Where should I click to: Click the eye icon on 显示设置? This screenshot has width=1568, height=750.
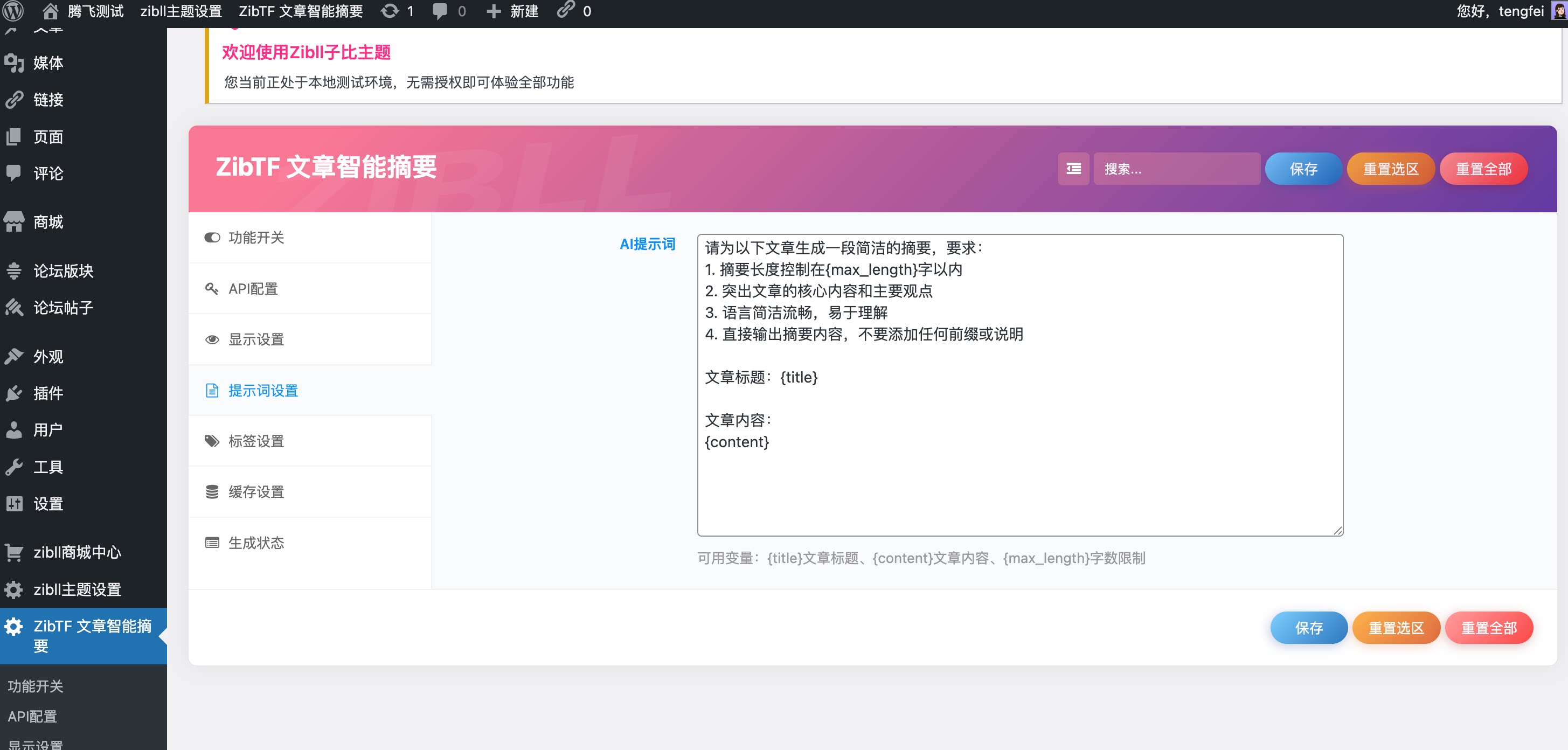pyautogui.click(x=212, y=339)
